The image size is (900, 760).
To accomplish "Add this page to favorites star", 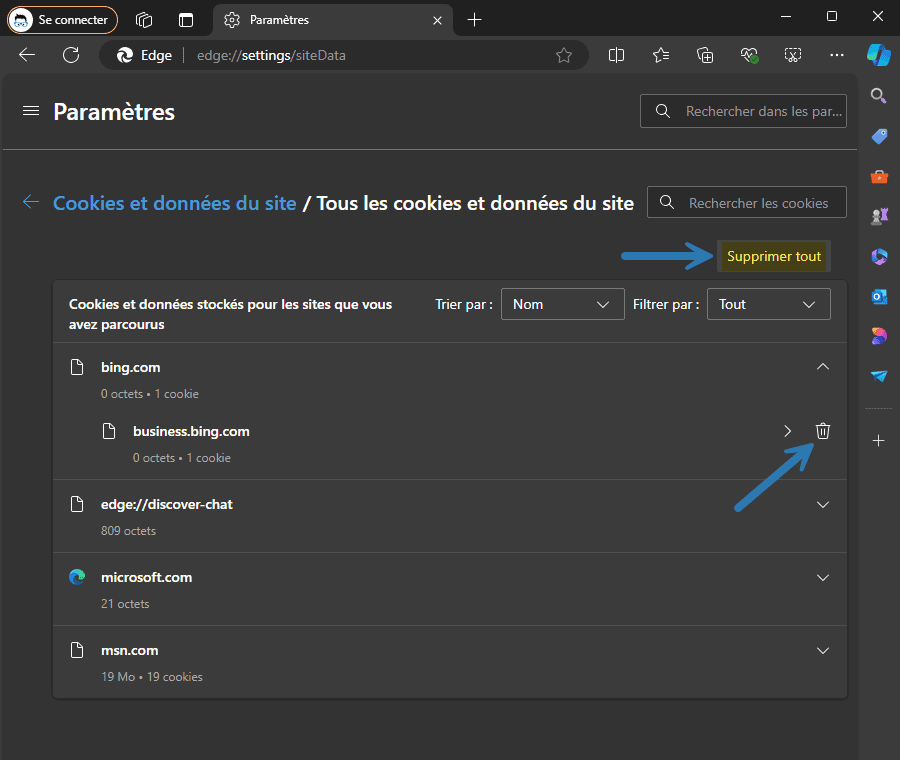I will click(x=564, y=55).
